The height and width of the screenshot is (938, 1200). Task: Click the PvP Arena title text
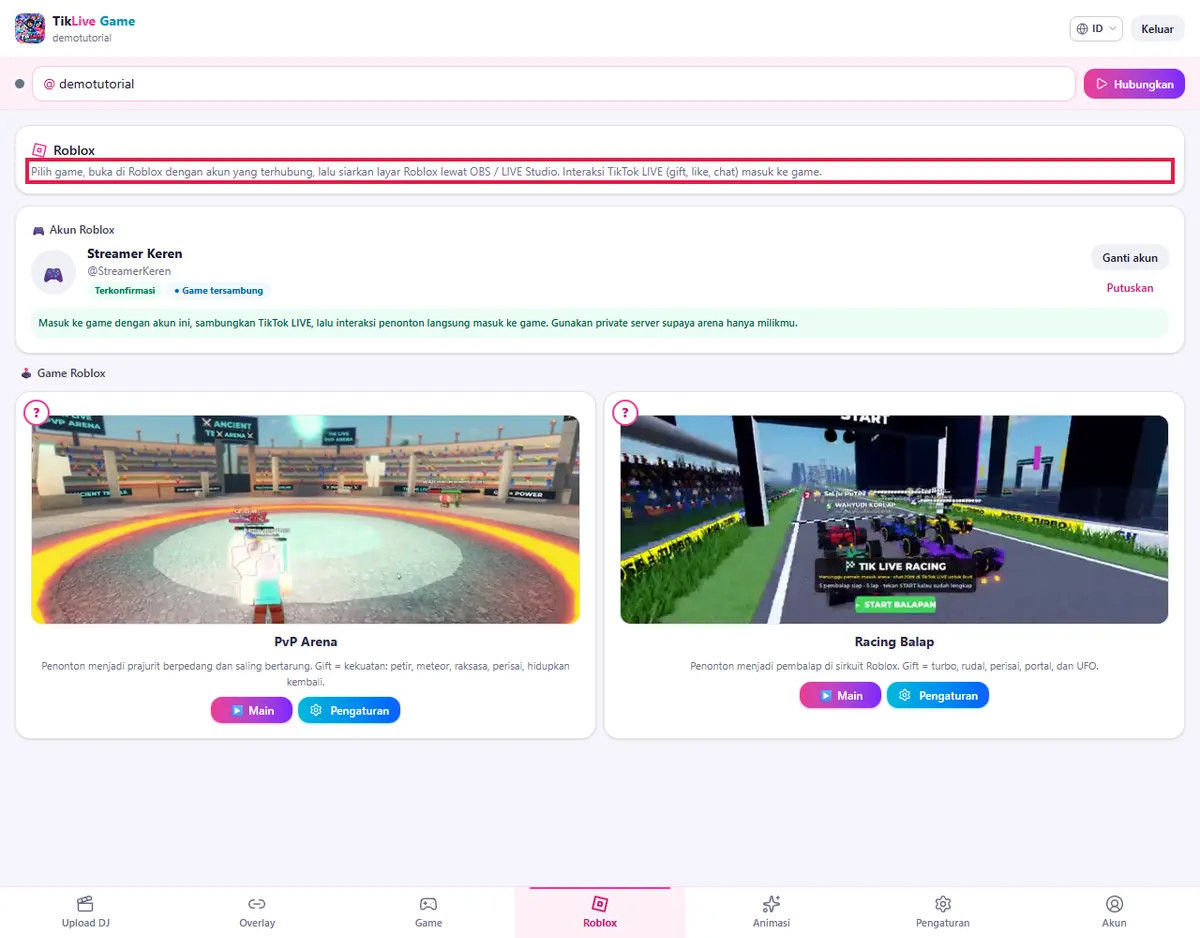point(306,642)
